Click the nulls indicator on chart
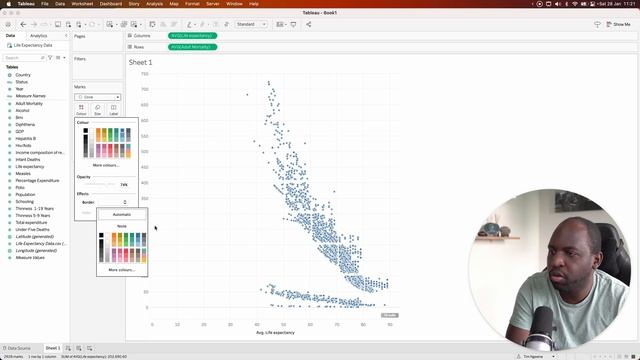This screenshot has height=360, width=640. click(389, 315)
